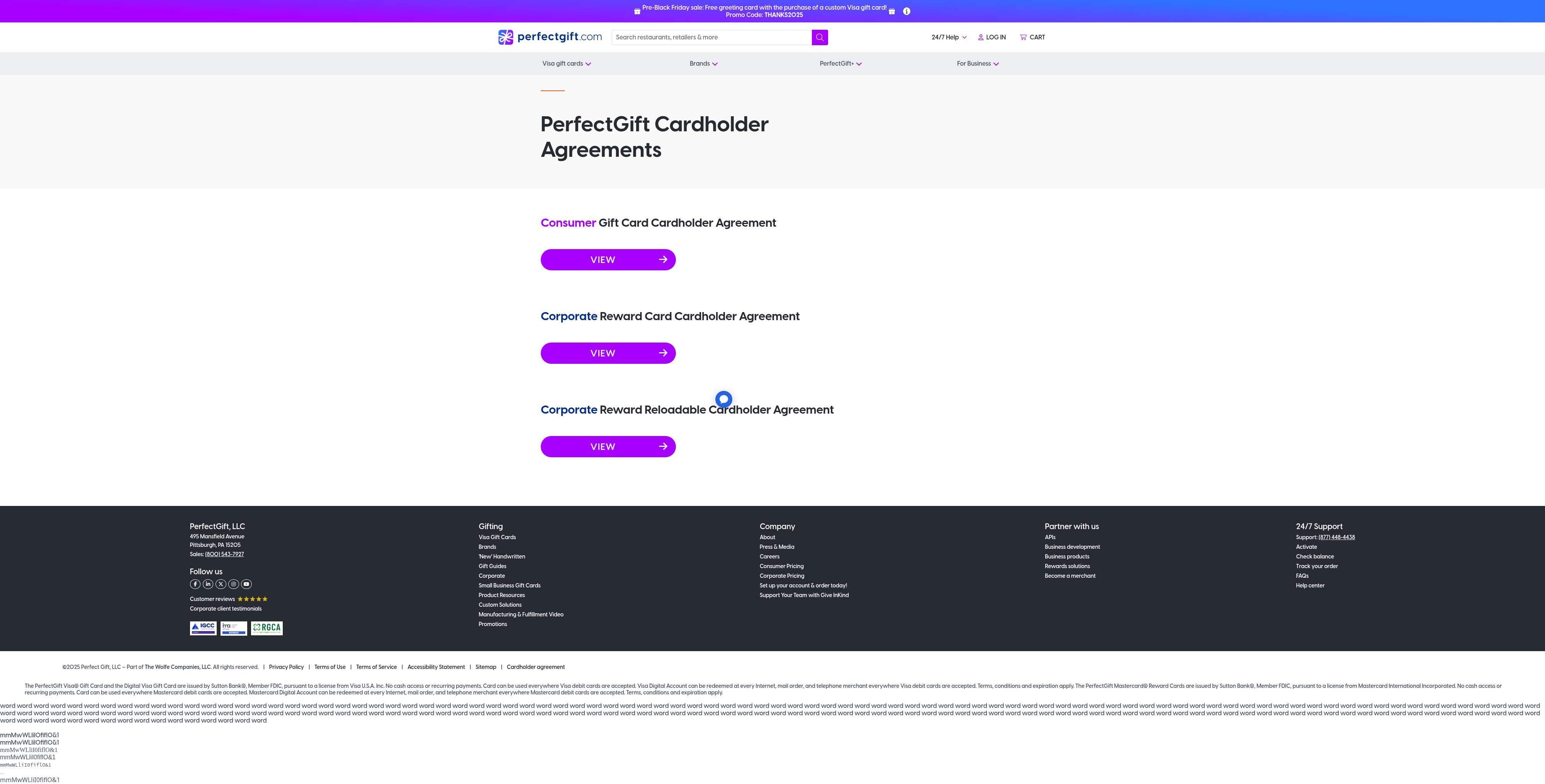Call the support number (877) 448-4438
Viewport: 1545px width, 784px height.
1336,538
